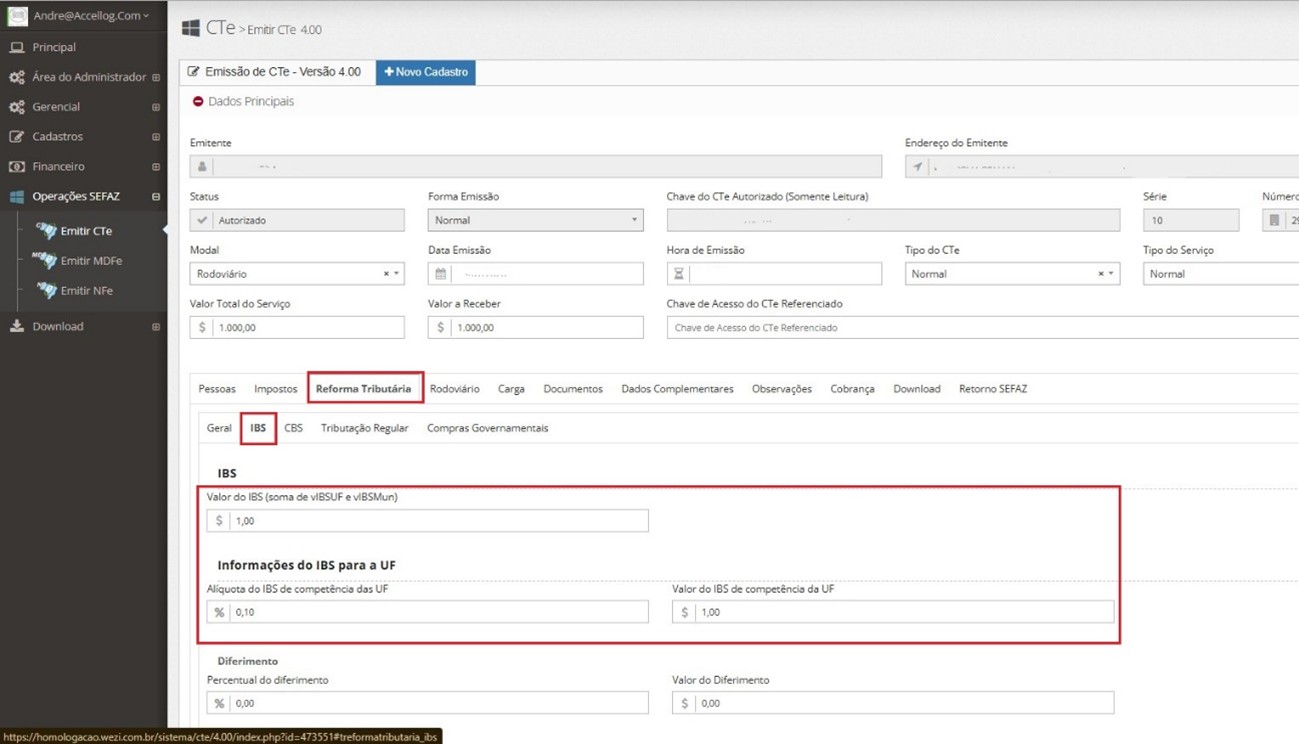Switch to the Impostos tab

click(x=275, y=389)
